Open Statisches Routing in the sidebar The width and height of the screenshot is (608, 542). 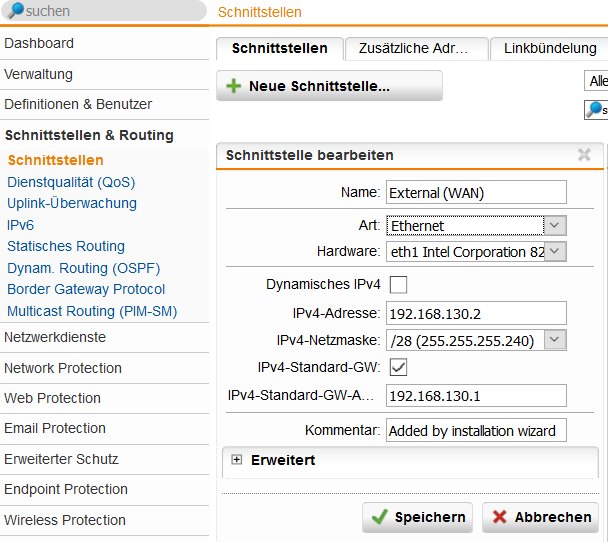tap(66, 246)
